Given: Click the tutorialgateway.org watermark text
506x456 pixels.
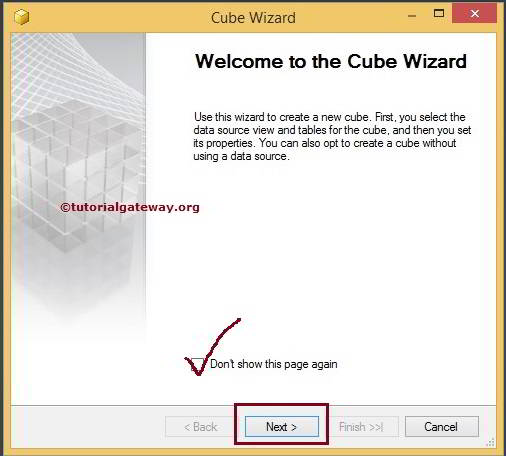Looking at the screenshot, I should [130, 207].
